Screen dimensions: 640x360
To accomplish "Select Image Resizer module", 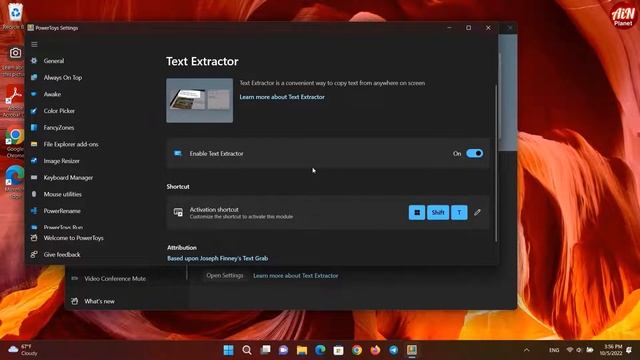I will 62,161.
